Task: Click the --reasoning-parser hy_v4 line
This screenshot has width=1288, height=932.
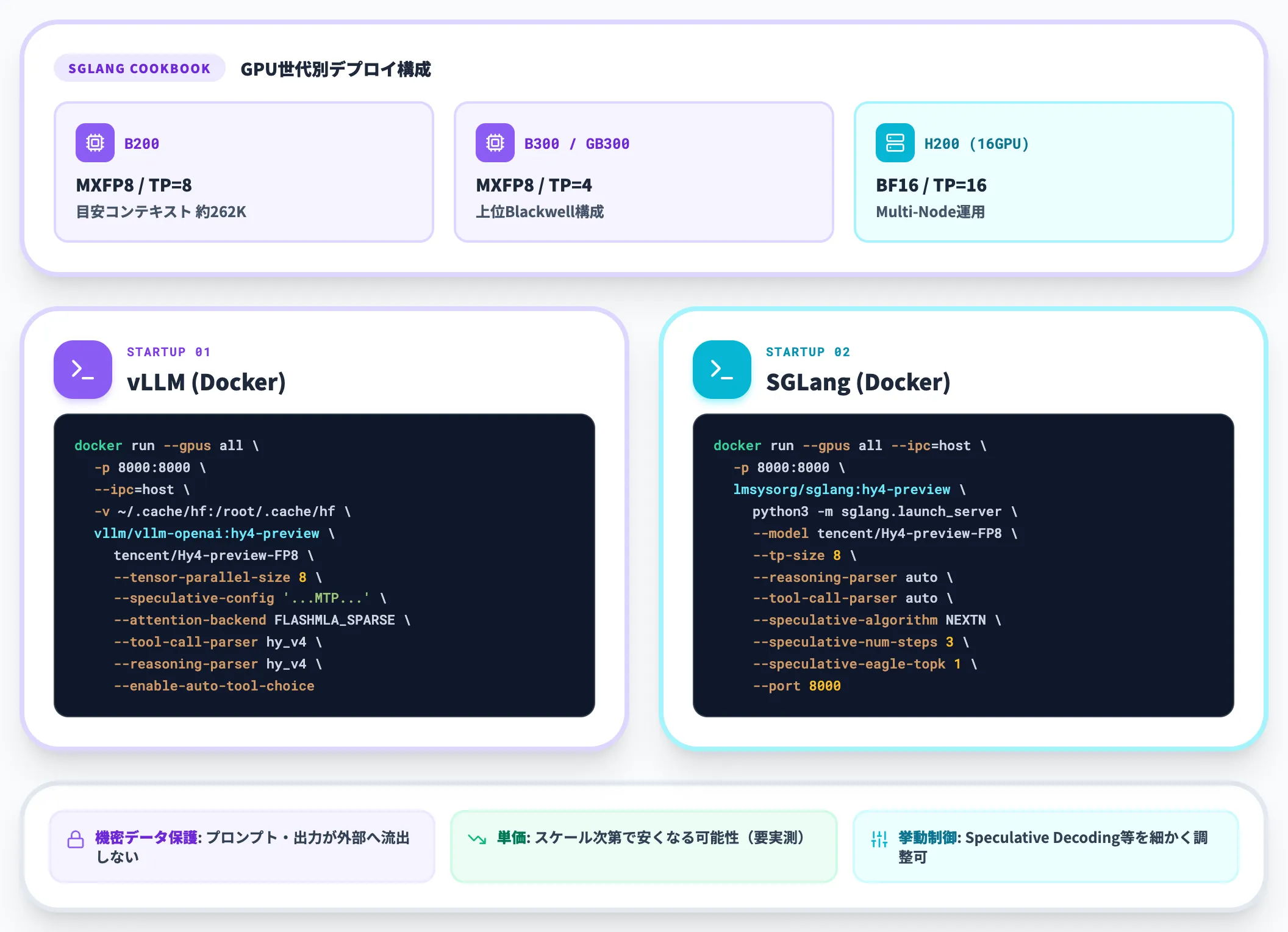Action: tap(218, 664)
